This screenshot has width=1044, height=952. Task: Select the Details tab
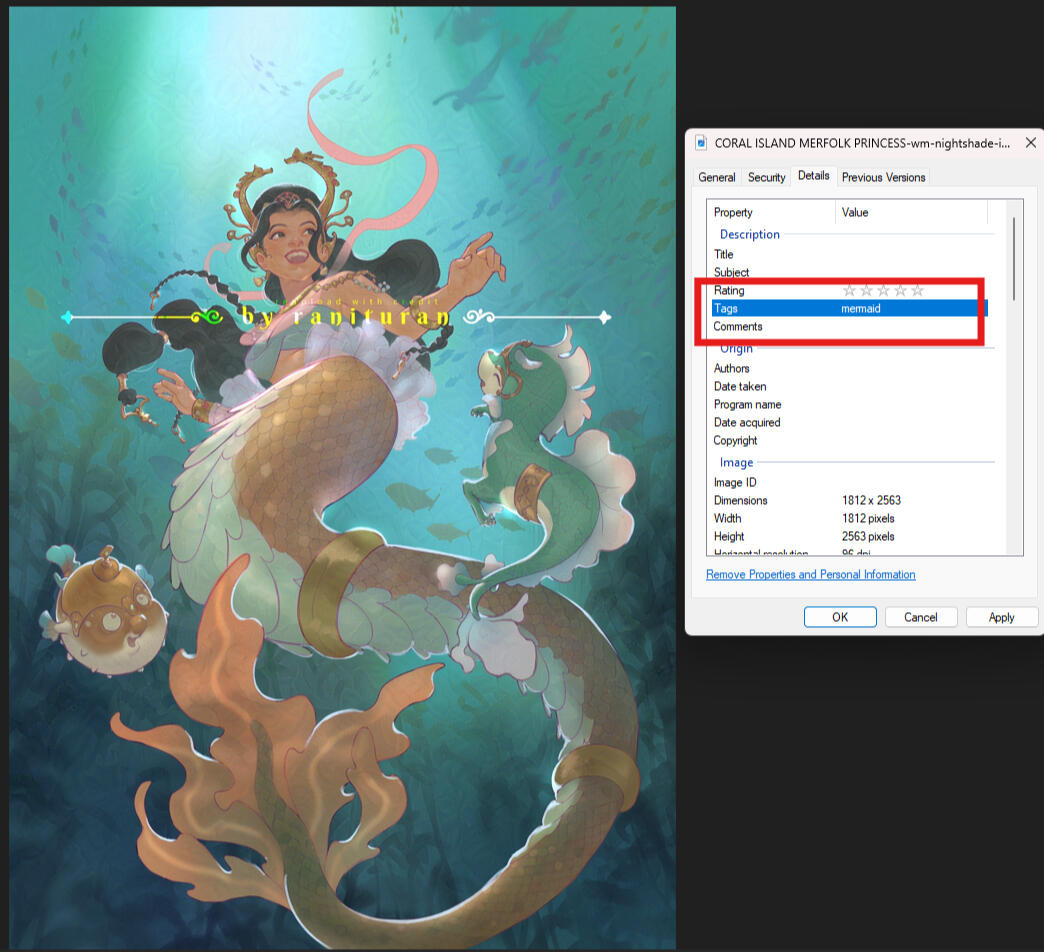pyautogui.click(x=813, y=176)
